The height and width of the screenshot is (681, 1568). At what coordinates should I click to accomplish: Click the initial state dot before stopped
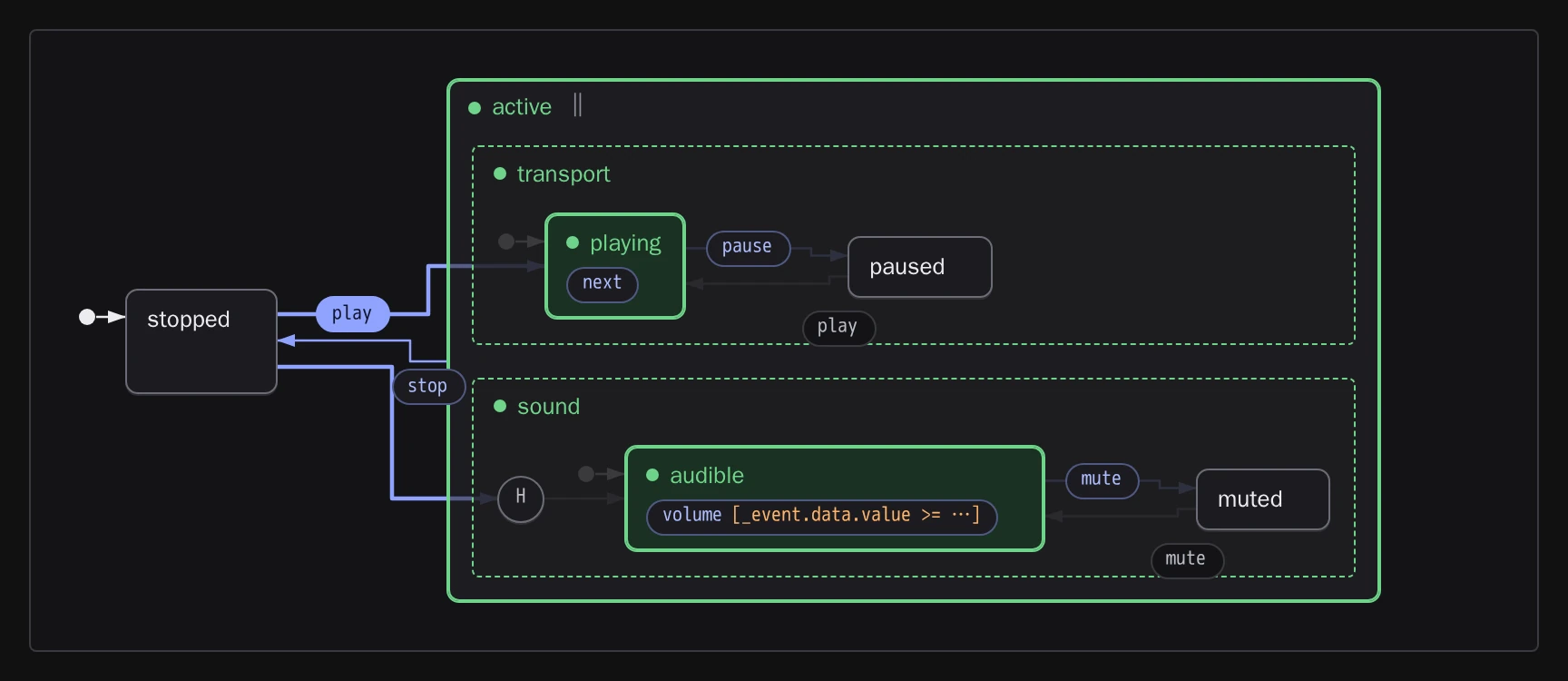tap(87, 317)
